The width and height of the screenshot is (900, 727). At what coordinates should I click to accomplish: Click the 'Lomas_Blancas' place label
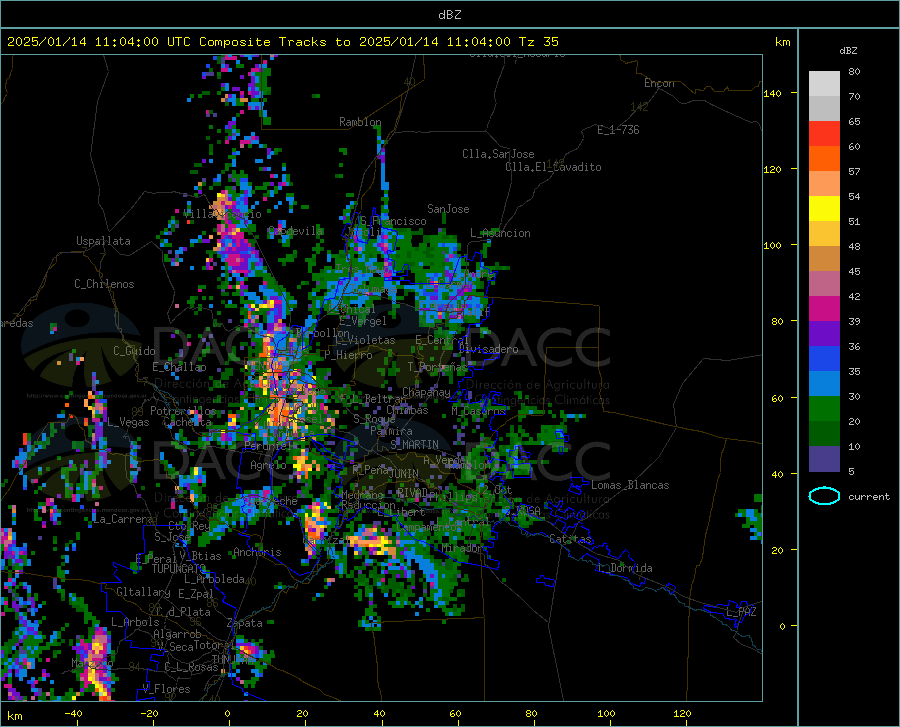point(630,485)
